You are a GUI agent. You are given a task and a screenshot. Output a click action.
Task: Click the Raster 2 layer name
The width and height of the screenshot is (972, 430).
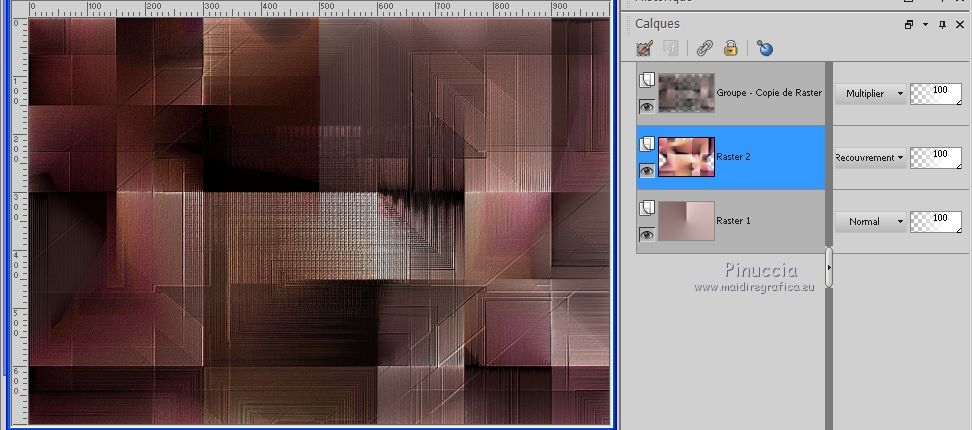point(733,157)
